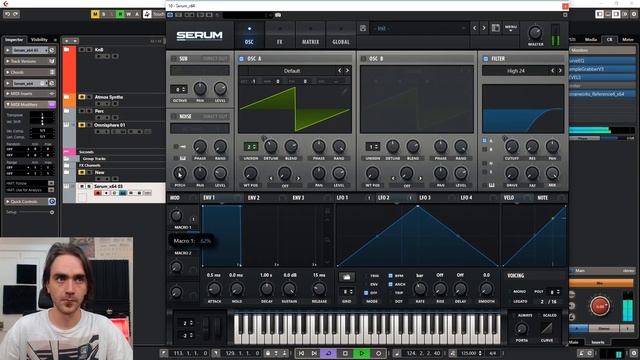
Task: Load the next Serum preset
Action: [484, 28]
